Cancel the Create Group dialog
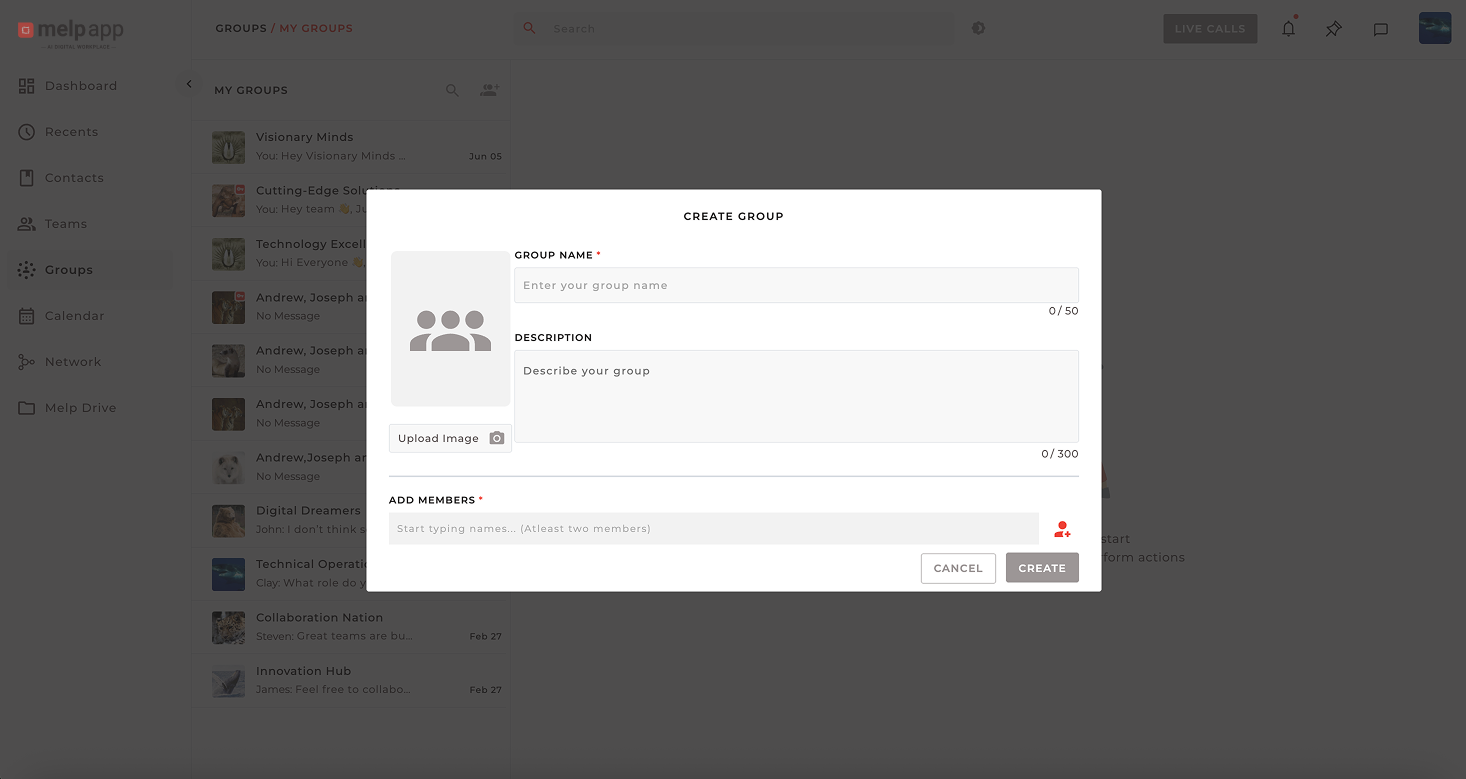The height and width of the screenshot is (779, 1466). 957,568
